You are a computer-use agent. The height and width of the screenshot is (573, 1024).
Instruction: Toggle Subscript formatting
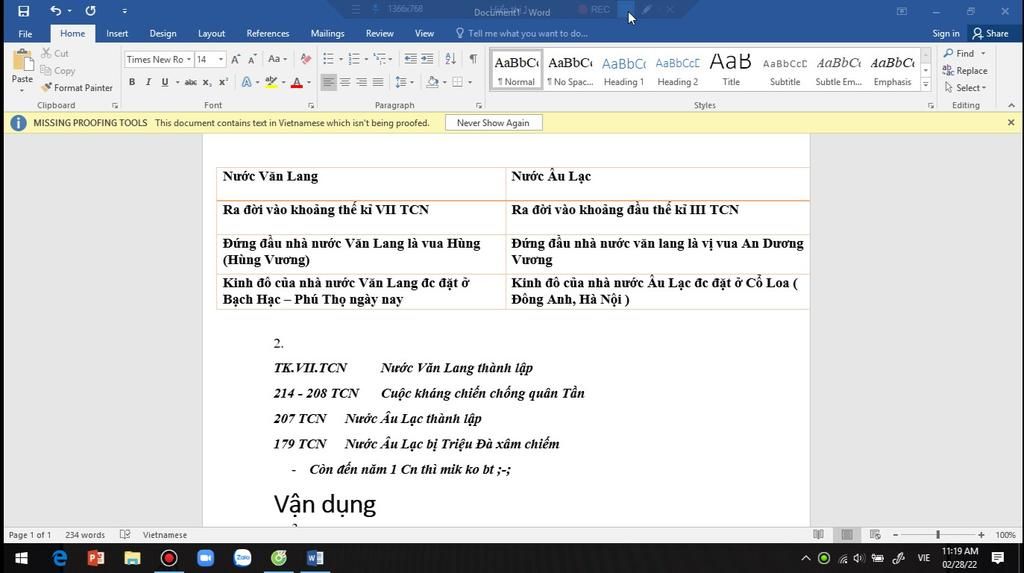point(206,82)
